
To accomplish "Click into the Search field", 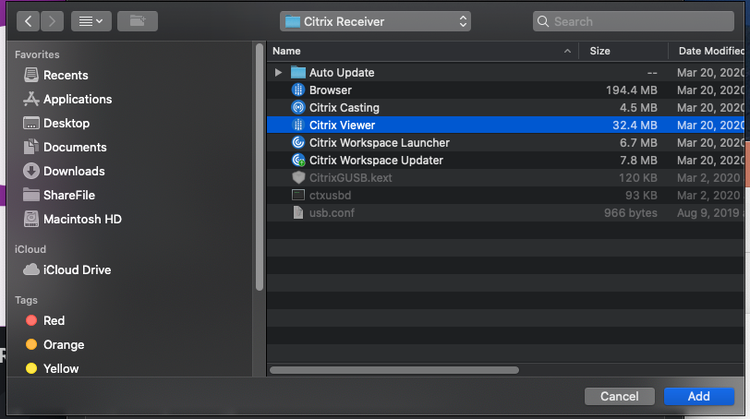I will click(x=633, y=22).
